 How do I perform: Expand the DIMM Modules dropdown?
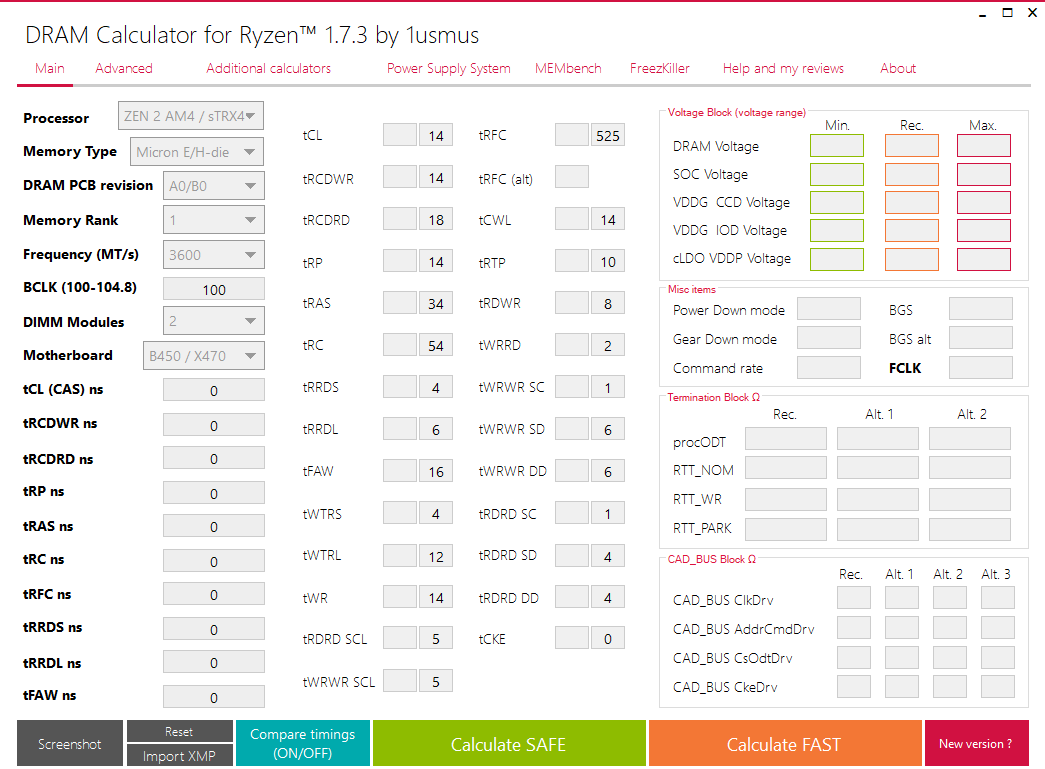point(213,321)
